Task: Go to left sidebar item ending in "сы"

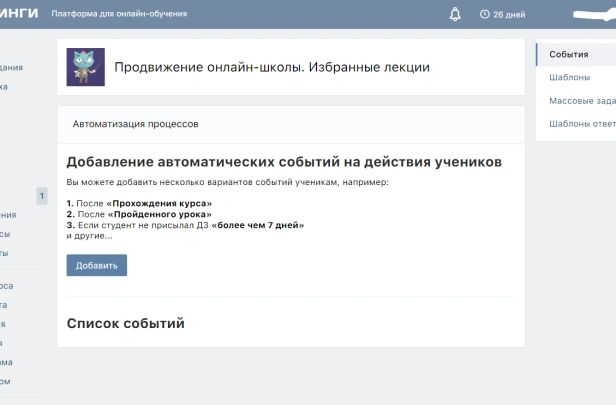Action: point(6,234)
